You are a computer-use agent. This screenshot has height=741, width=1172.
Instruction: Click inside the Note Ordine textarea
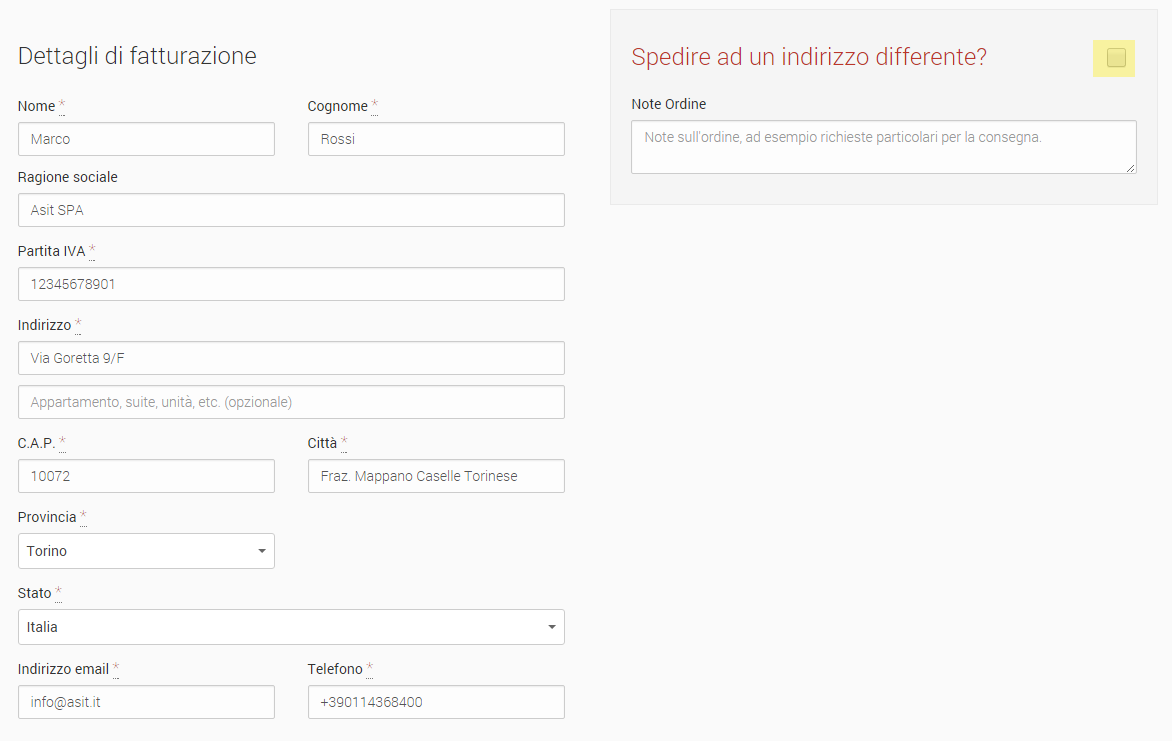click(883, 147)
